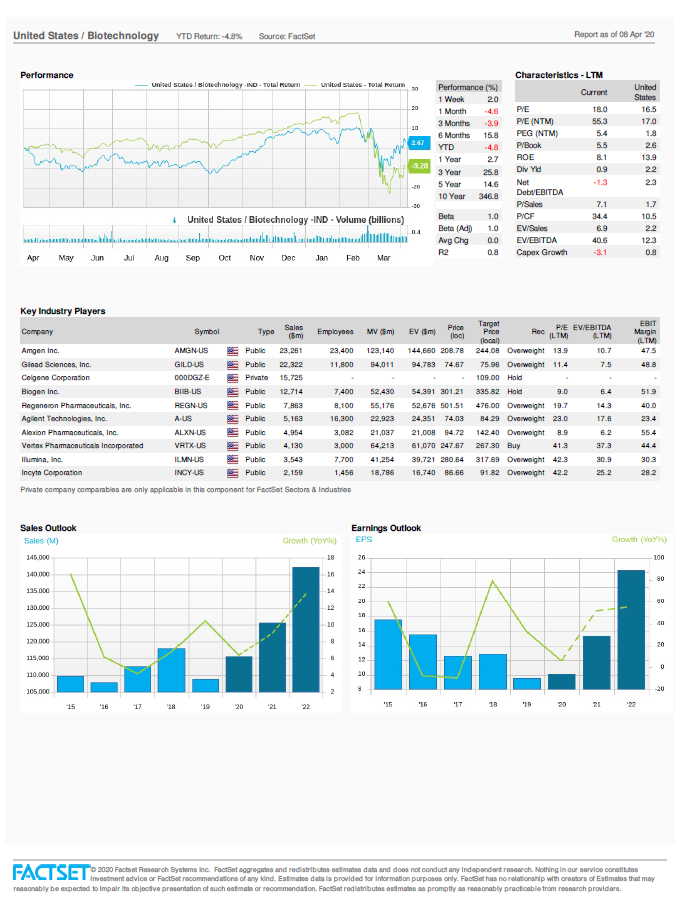This screenshot has width=680, height=903.
Task: Click the EPS axis label
Action: point(364,540)
